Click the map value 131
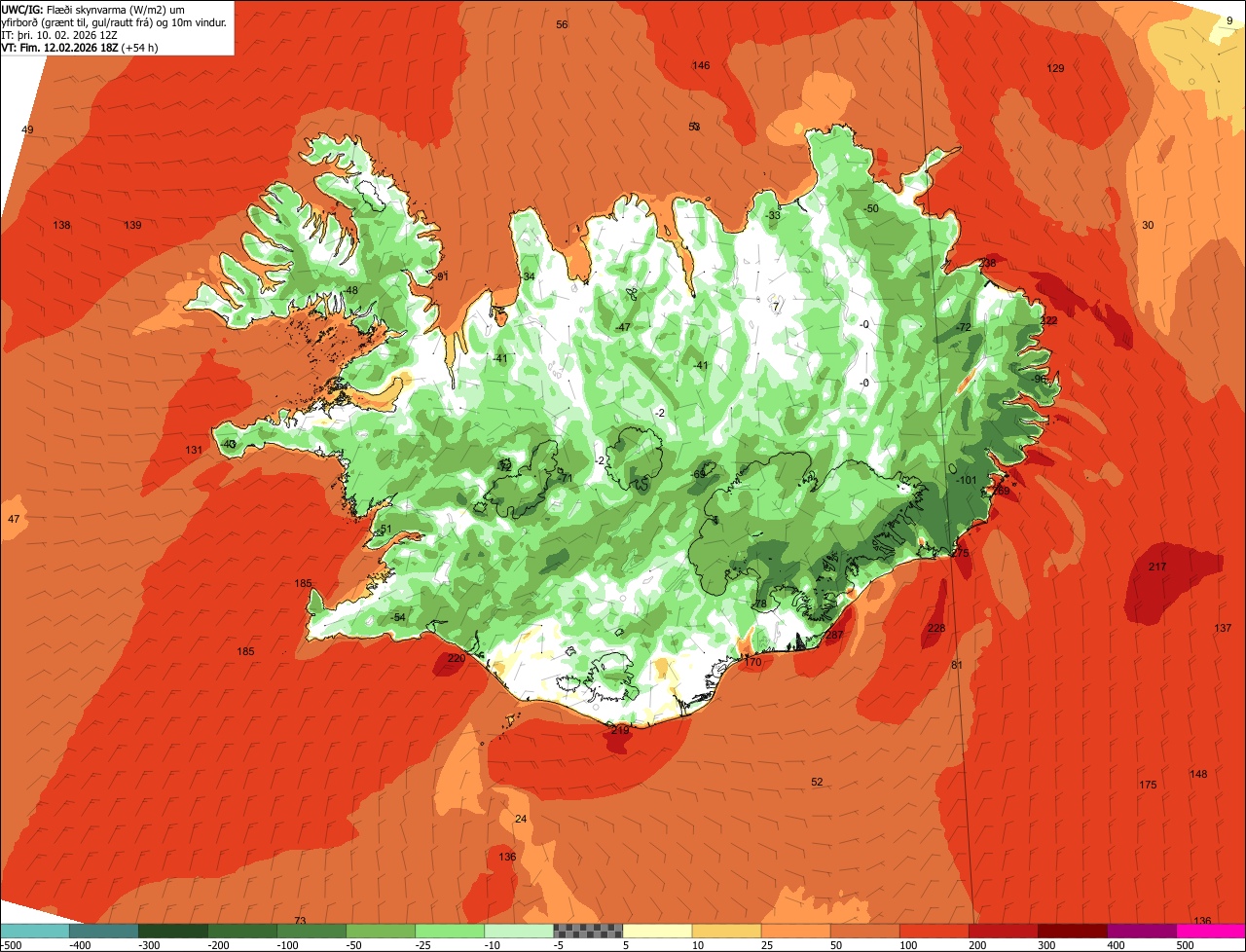1246x952 pixels. click(194, 451)
